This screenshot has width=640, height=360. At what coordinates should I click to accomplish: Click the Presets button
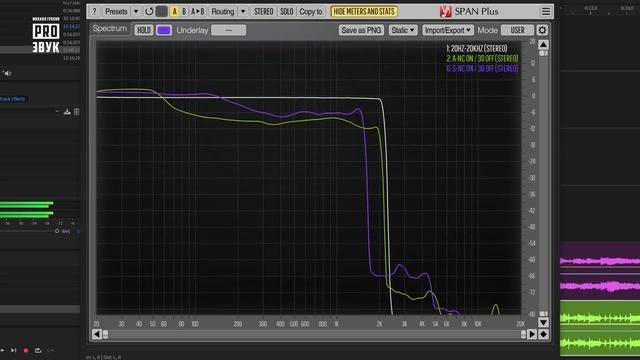[116, 11]
